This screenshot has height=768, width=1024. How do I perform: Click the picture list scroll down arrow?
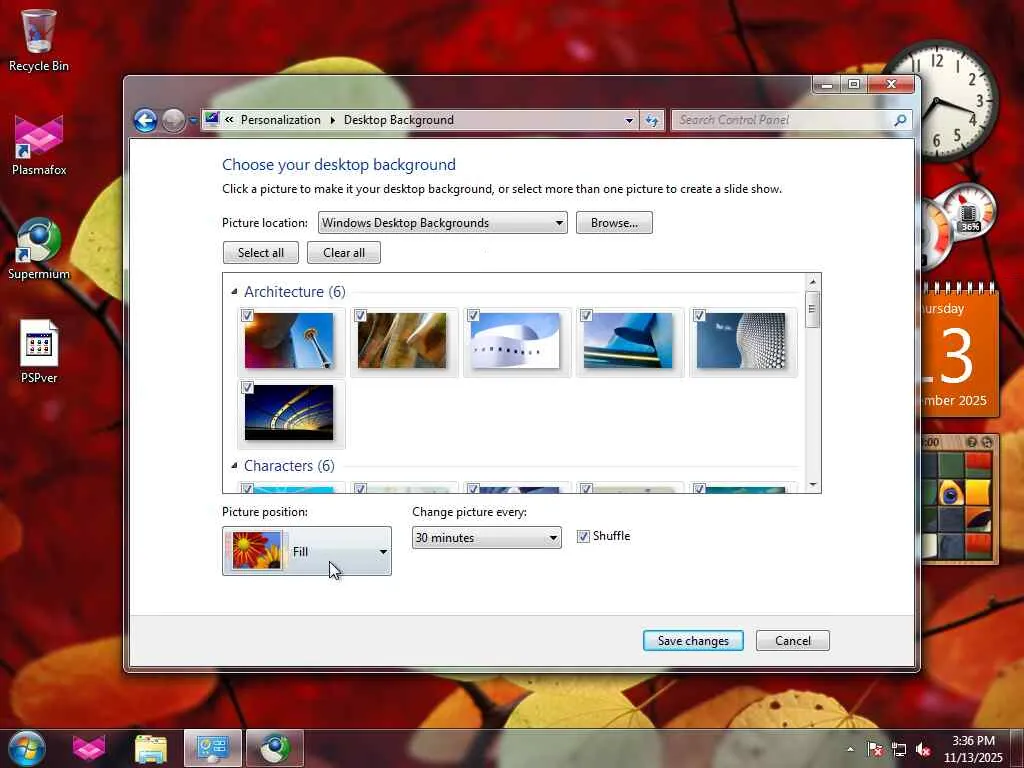[812, 485]
